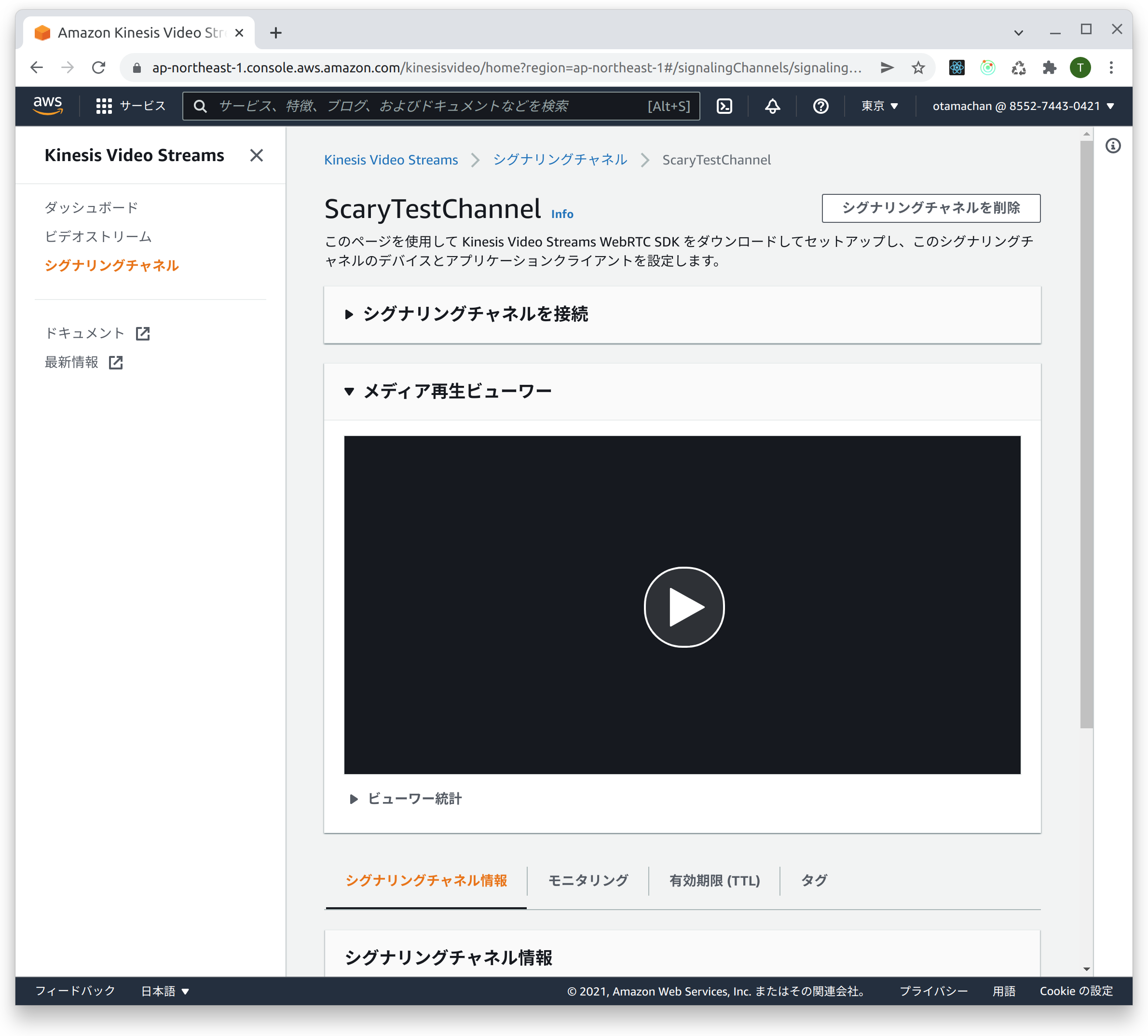This screenshot has width=1148, height=1036.
Task: Click the scrollbar up arrow
Action: pyautogui.click(x=1086, y=135)
